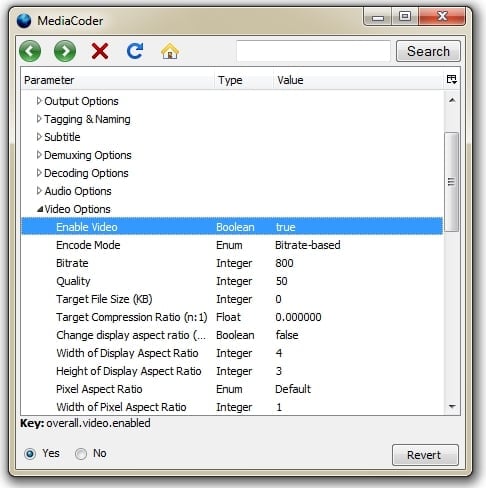This screenshot has width=486, height=488.
Task: Expand the Tagging & Naming node
Action: coord(39,119)
